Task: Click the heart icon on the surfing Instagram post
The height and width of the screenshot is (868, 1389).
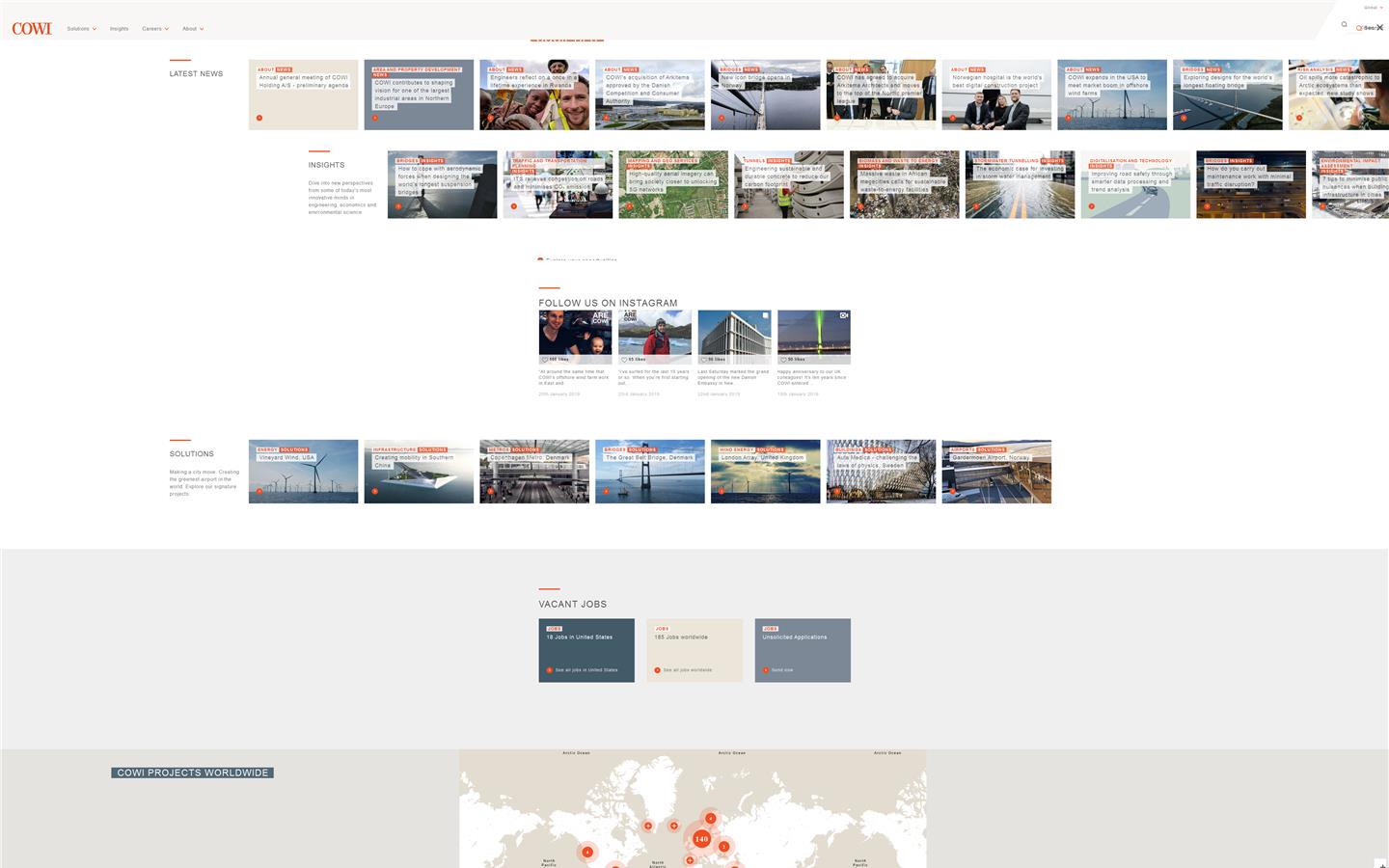Action: click(x=626, y=359)
